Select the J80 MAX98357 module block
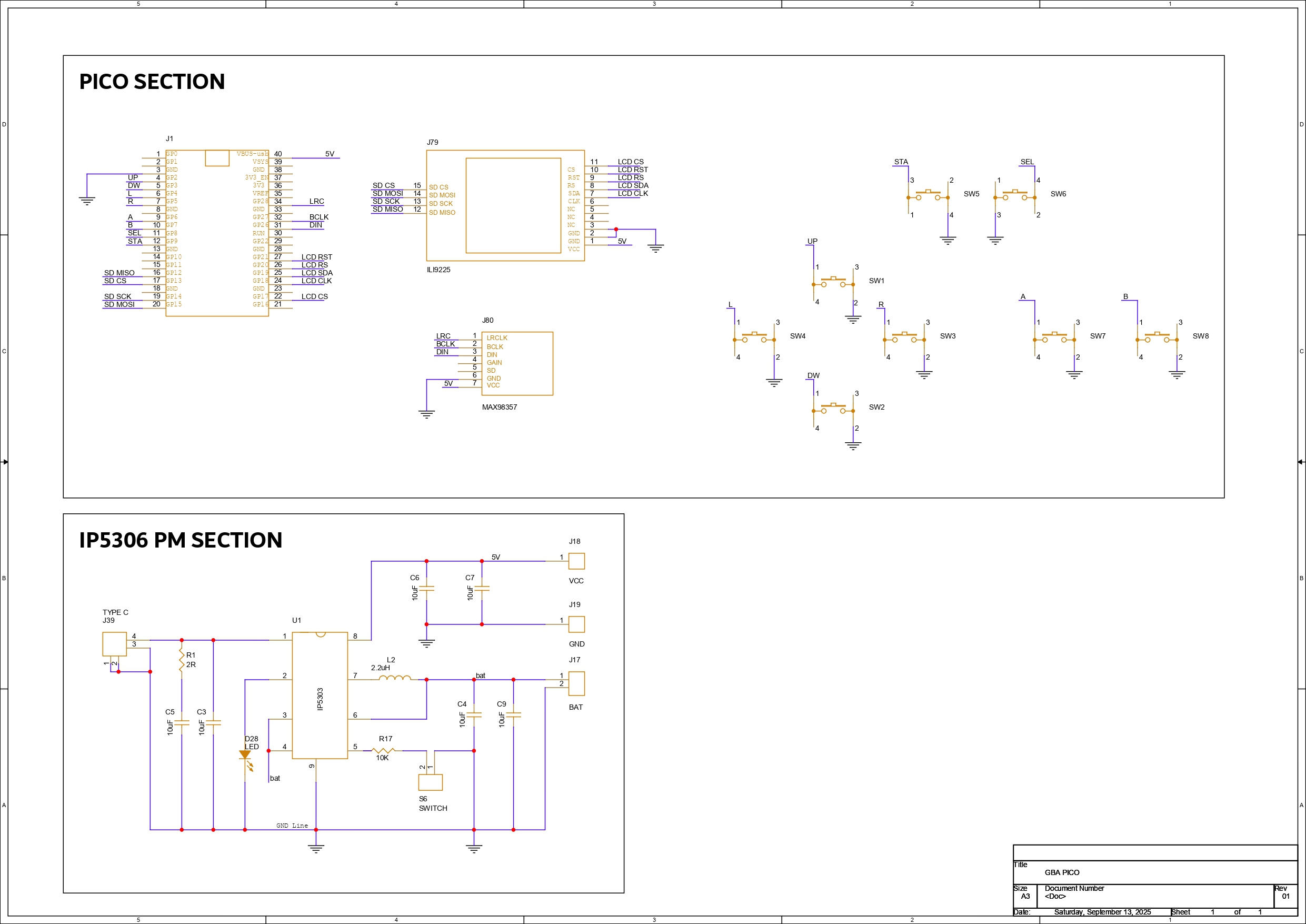The height and width of the screenshot is (924, 1306). (x=517, y=364)
